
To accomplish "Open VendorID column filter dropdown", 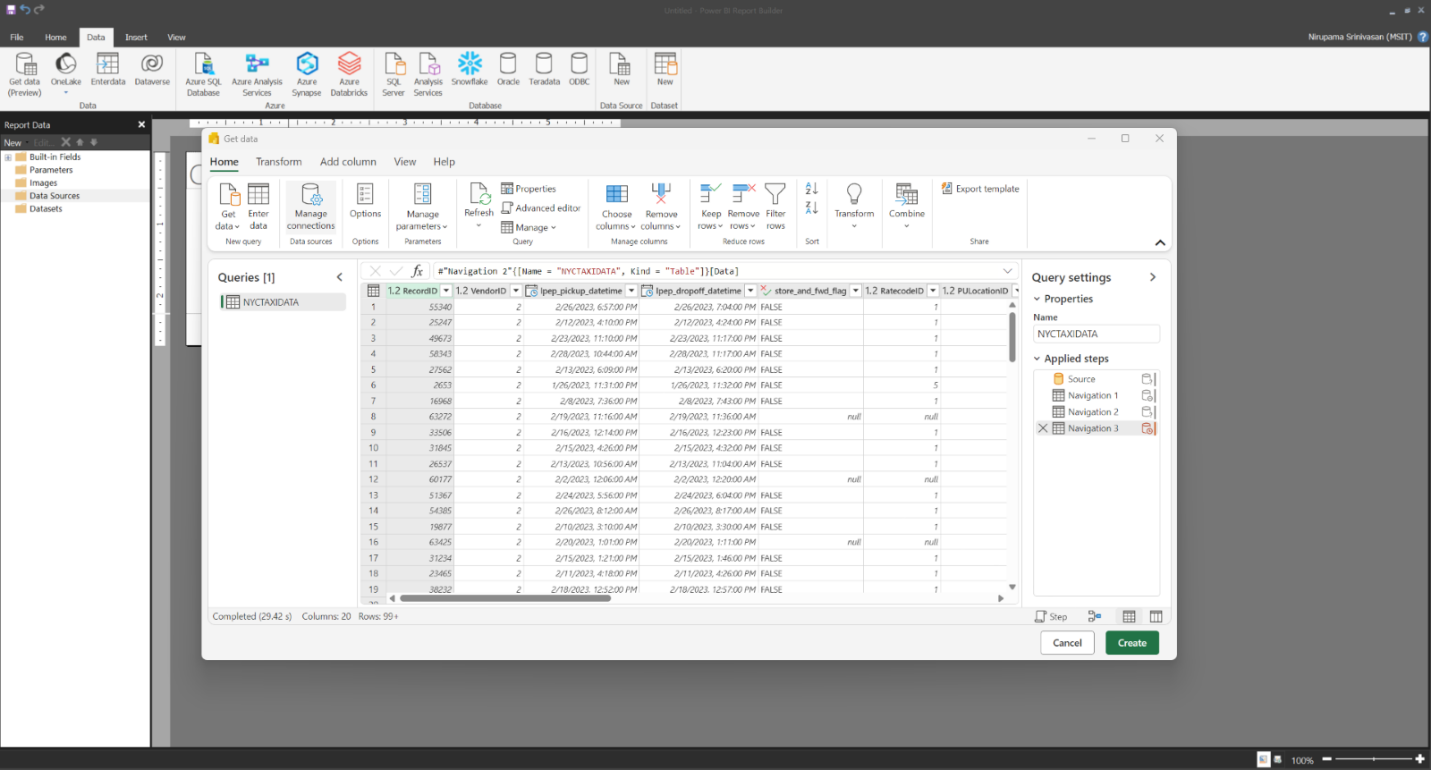I will pyautogui.click(x=516, y=291).
